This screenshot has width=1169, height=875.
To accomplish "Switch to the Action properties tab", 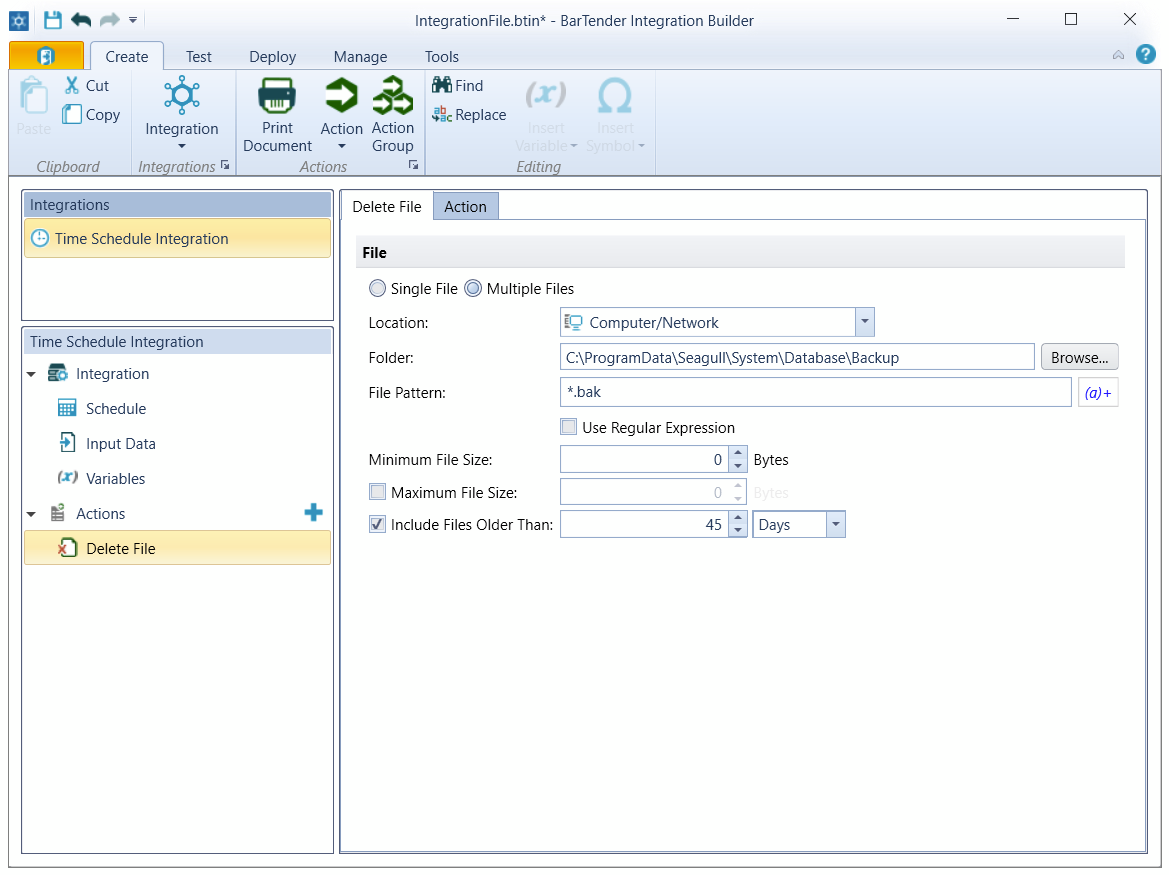I will [x=465, y=206].
